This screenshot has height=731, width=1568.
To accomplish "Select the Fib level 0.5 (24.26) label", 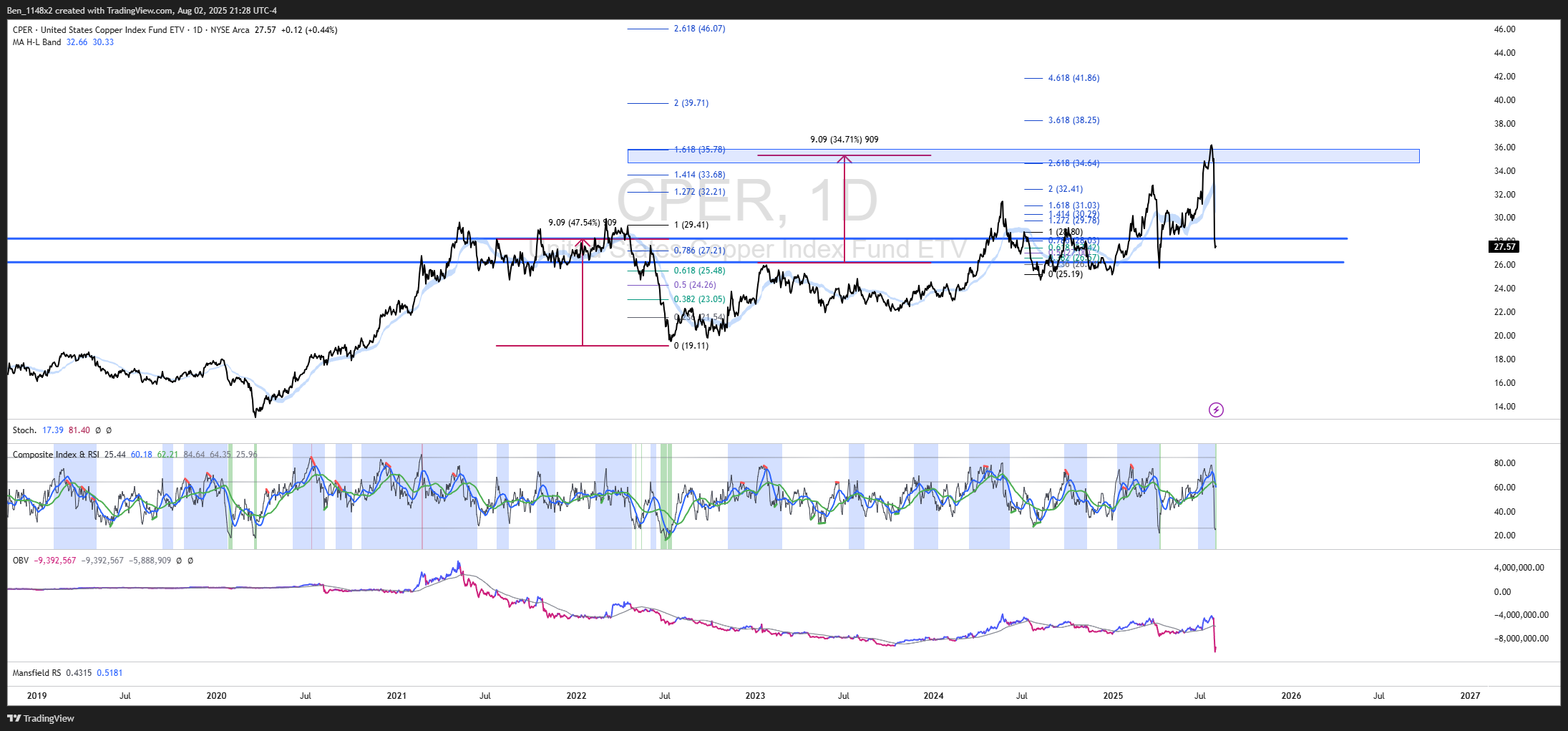I will click(695, 285).
